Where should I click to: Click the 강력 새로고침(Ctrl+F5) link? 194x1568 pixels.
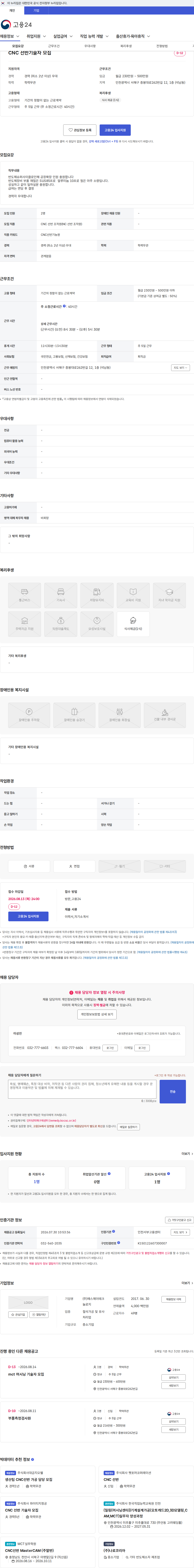(104, 141)
